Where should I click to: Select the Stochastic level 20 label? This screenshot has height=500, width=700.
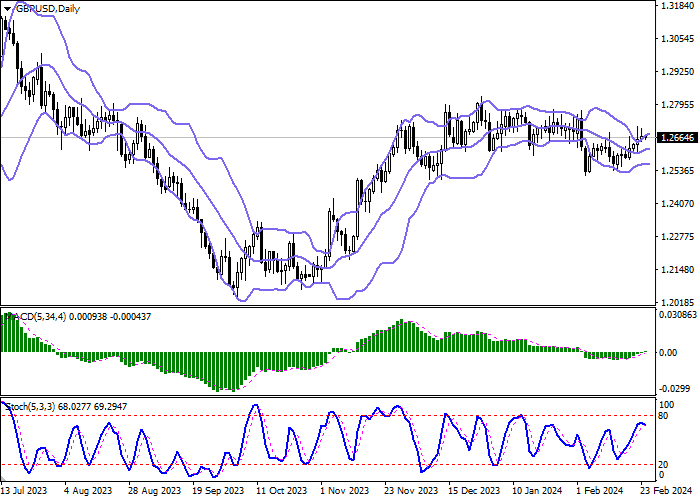click(664, 465)
